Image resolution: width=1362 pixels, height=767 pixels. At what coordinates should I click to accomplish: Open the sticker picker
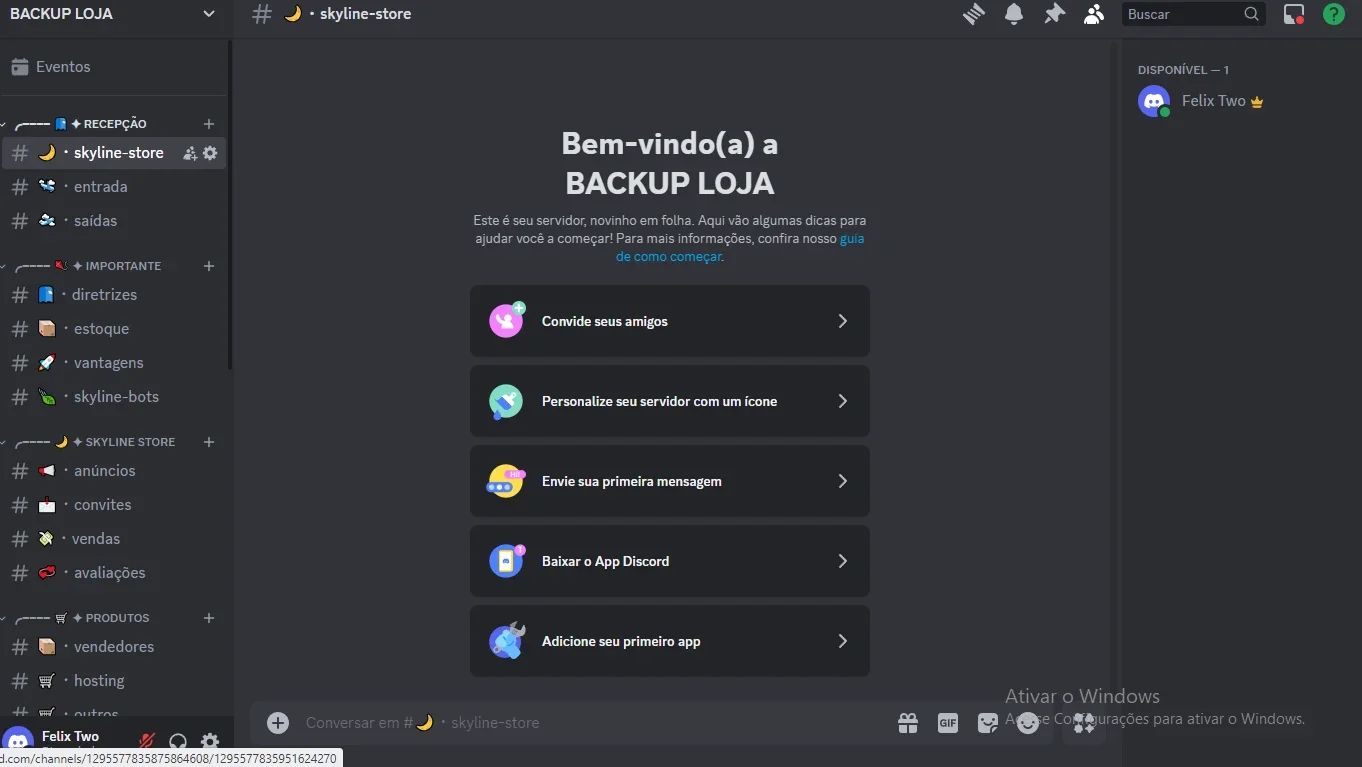pos(988,723)
